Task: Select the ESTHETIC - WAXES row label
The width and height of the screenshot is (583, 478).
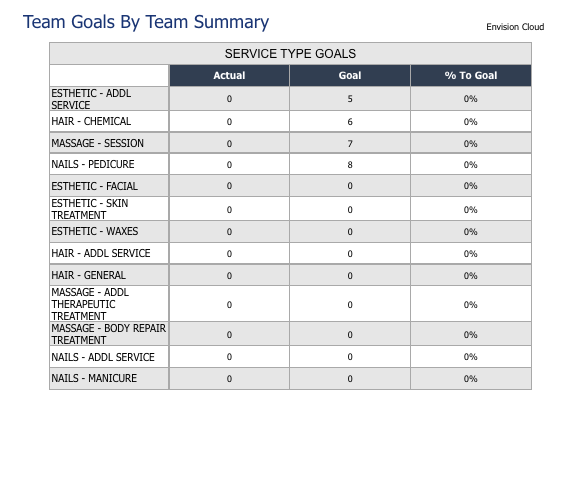Action: click(x=95, y=231)
